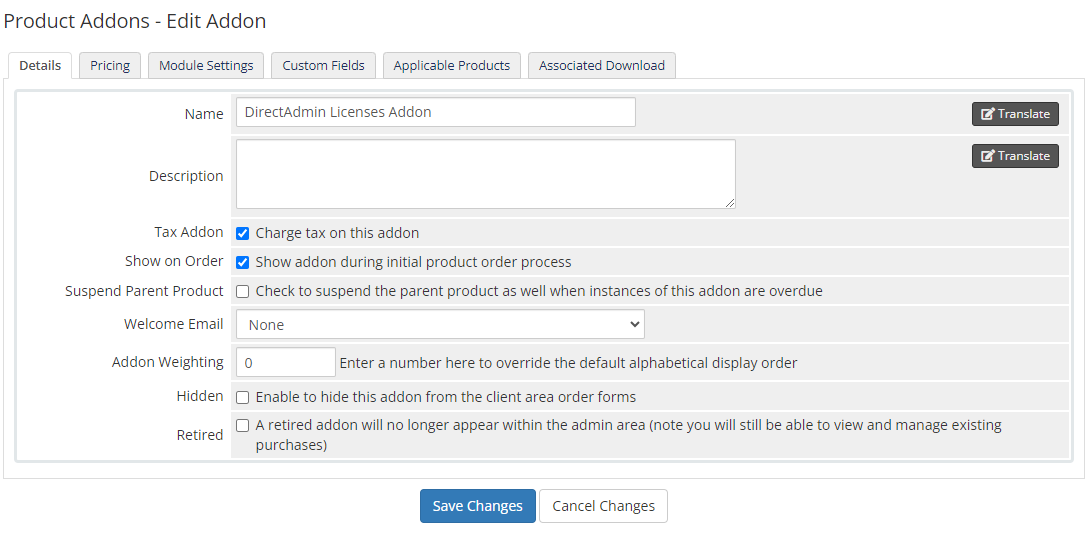Image resolution: width=1090 pixels, height=543 pixels.
Task: Check the Hidden addon checkbox
Action: coord(243,398)
